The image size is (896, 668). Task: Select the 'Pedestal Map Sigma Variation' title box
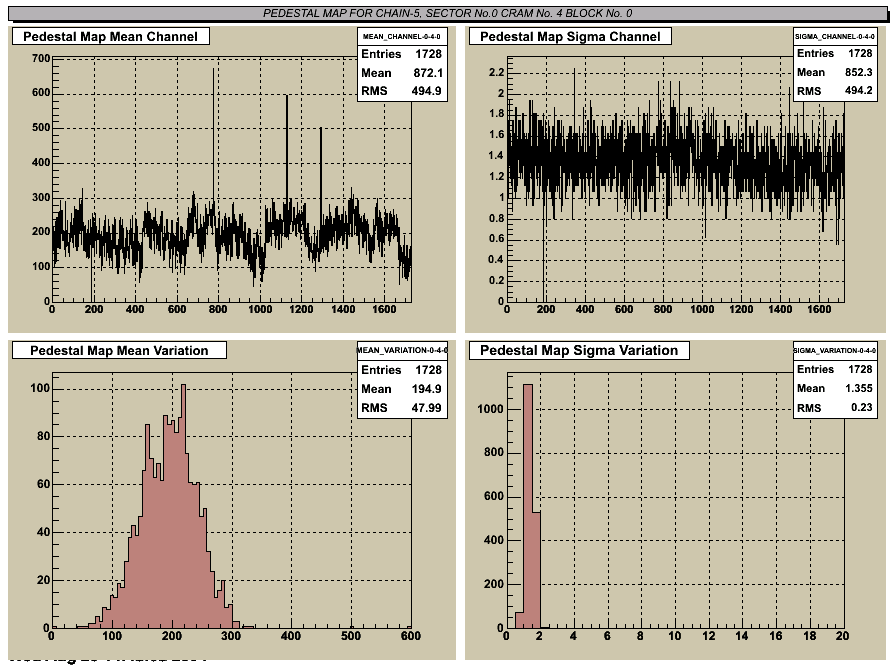pos(579,350)
